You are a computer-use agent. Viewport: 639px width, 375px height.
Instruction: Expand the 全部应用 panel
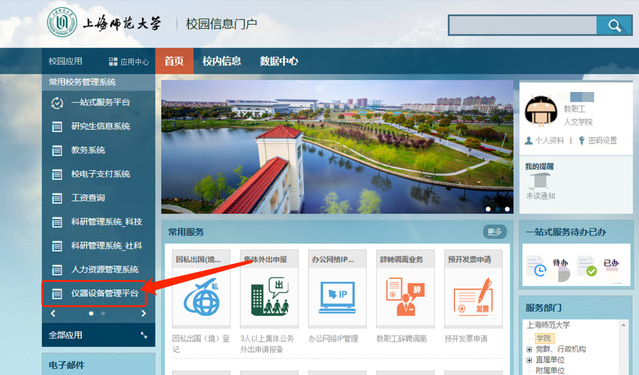tap(144, 335)
